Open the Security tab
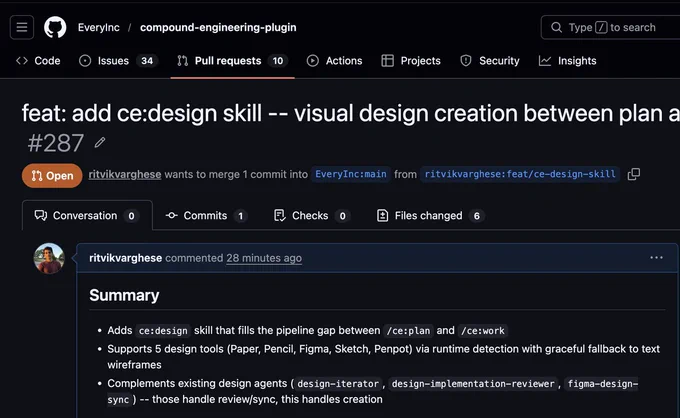This screenshot has width=680, height=418. point(490,61)
